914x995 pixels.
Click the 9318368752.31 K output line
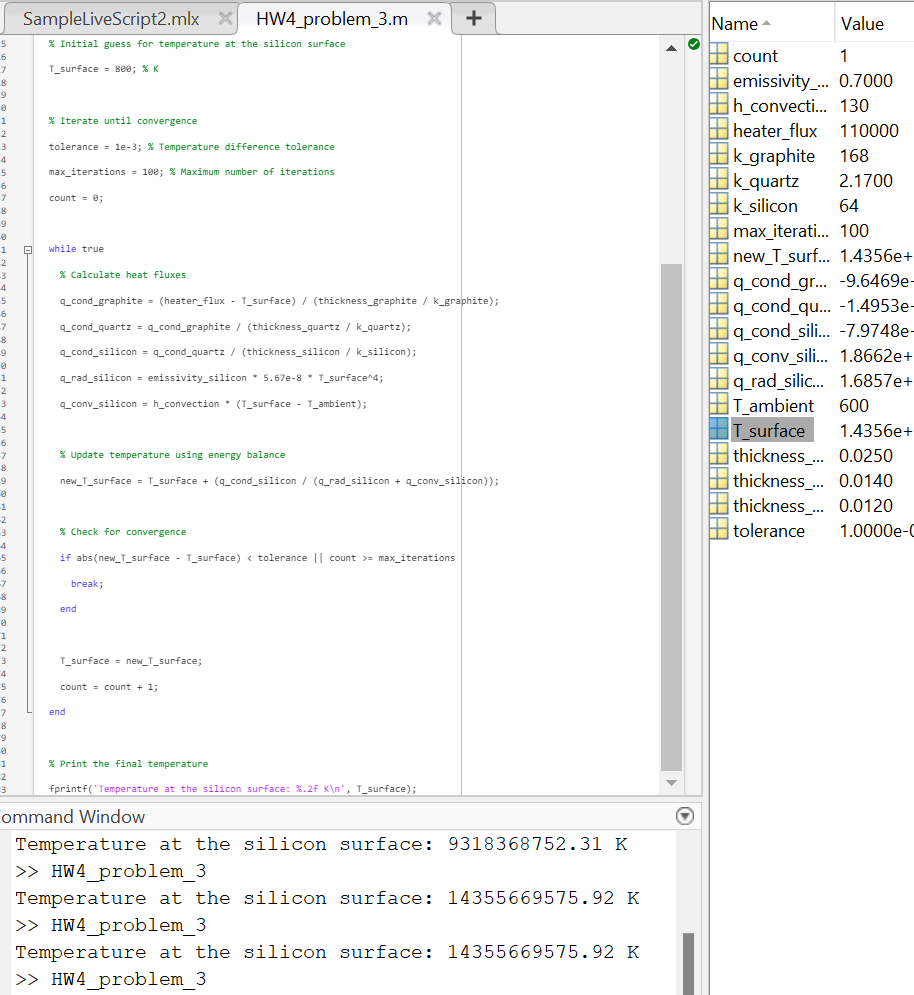321,844
